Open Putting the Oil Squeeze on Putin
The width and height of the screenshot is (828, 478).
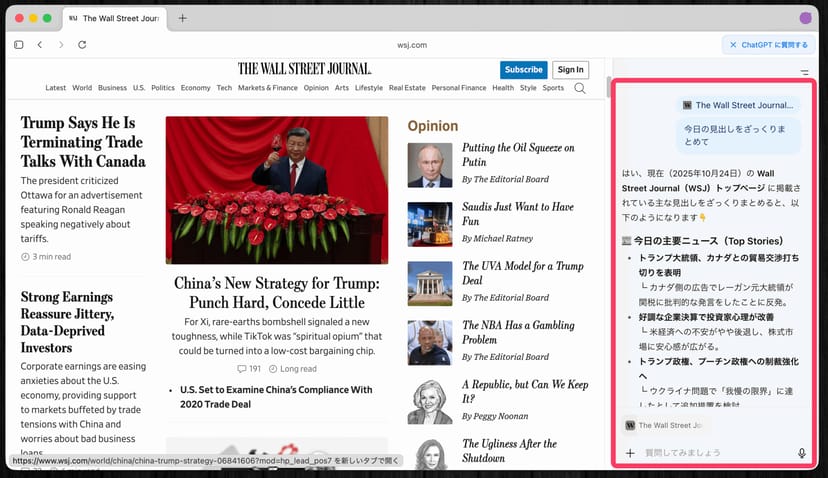click(x=518, y=154)
